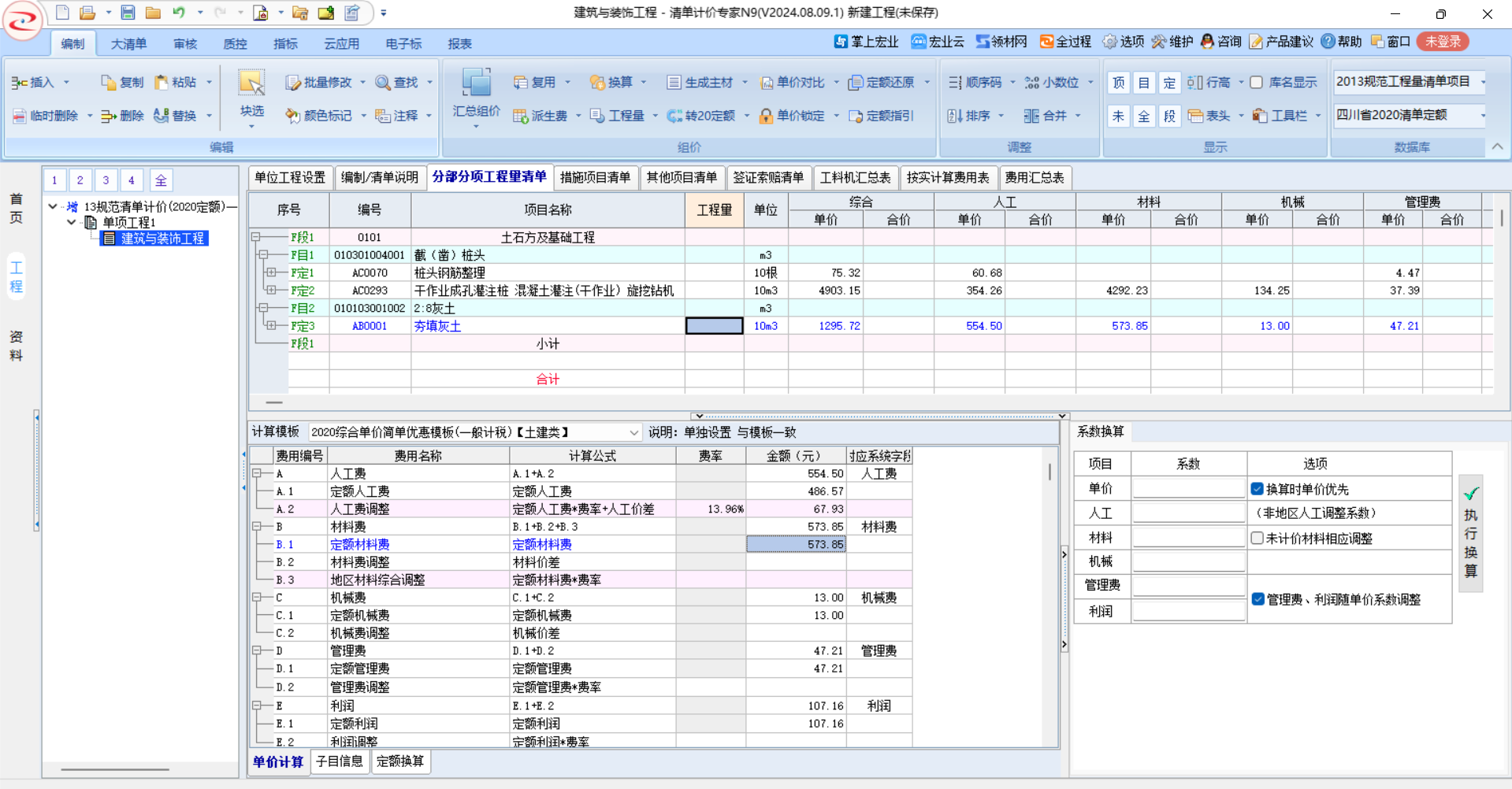Collapse the 13规范清单计价 root node
Screen dimensions: 1512x789
point(53,207)
